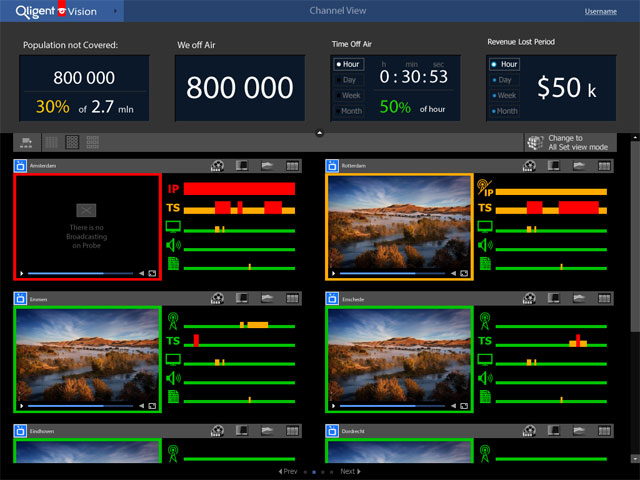Screen dimensions: 640x480
Task: Click Emmen video progress bar
Action: click(80, 406)
